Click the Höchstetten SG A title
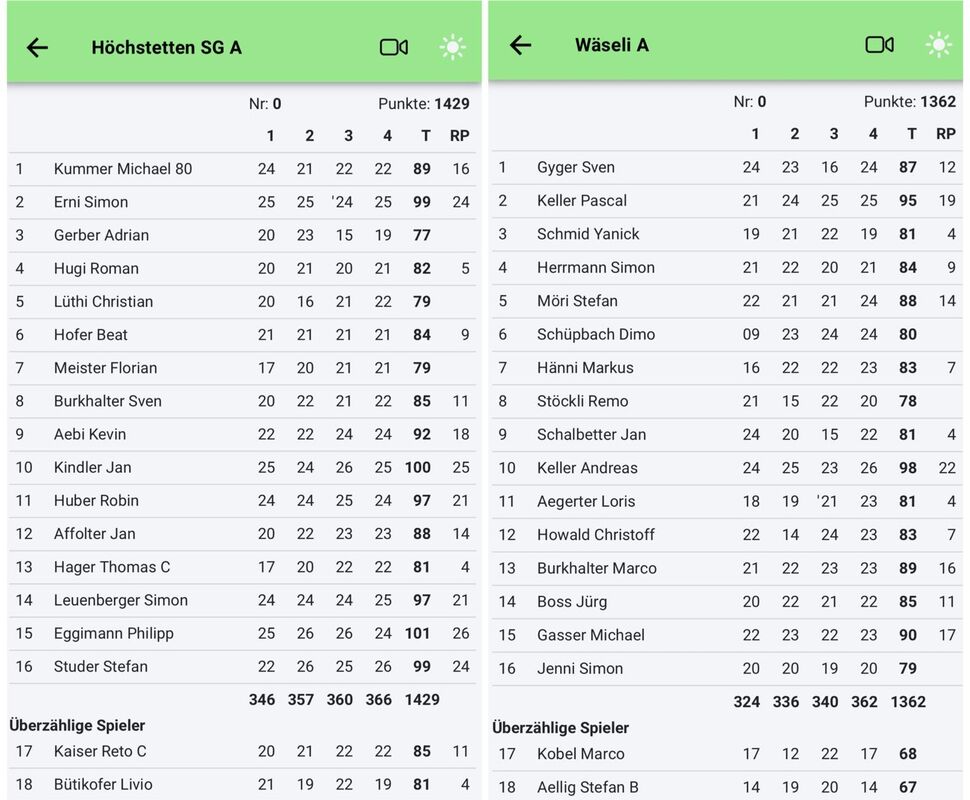Screen dimensions: 970x800 coord(166,47)
